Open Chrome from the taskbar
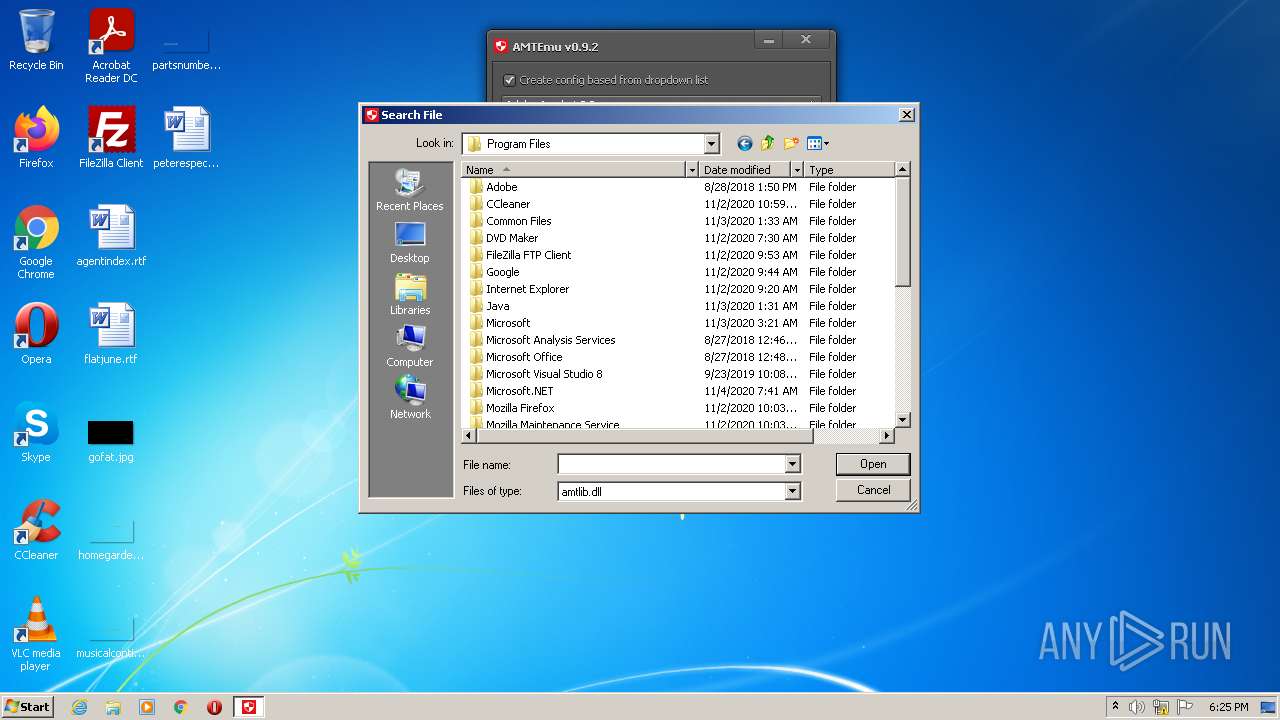 181,707
